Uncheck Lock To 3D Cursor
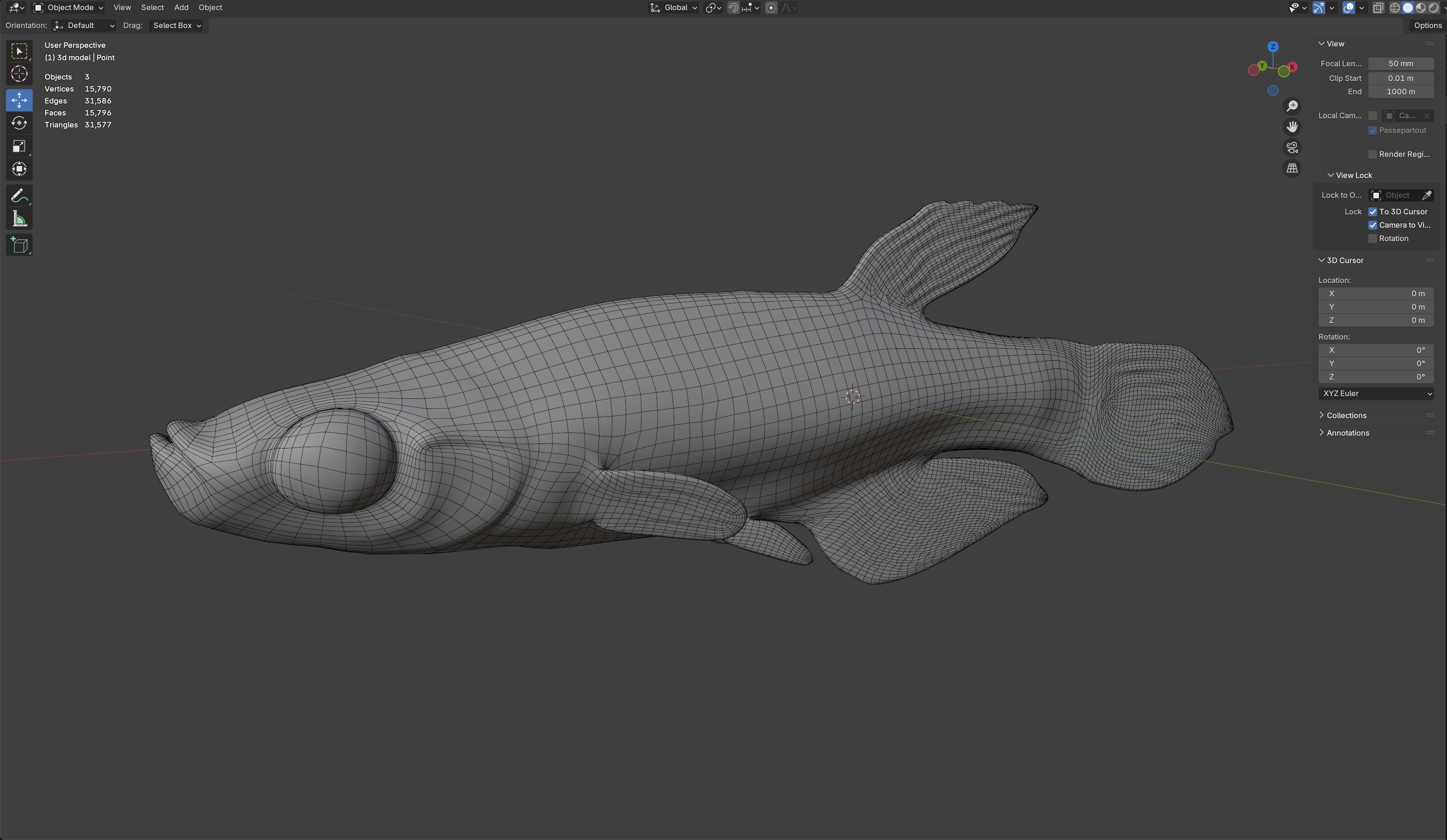Viewport: 1447px width, 840px height. pos(1373,212)
